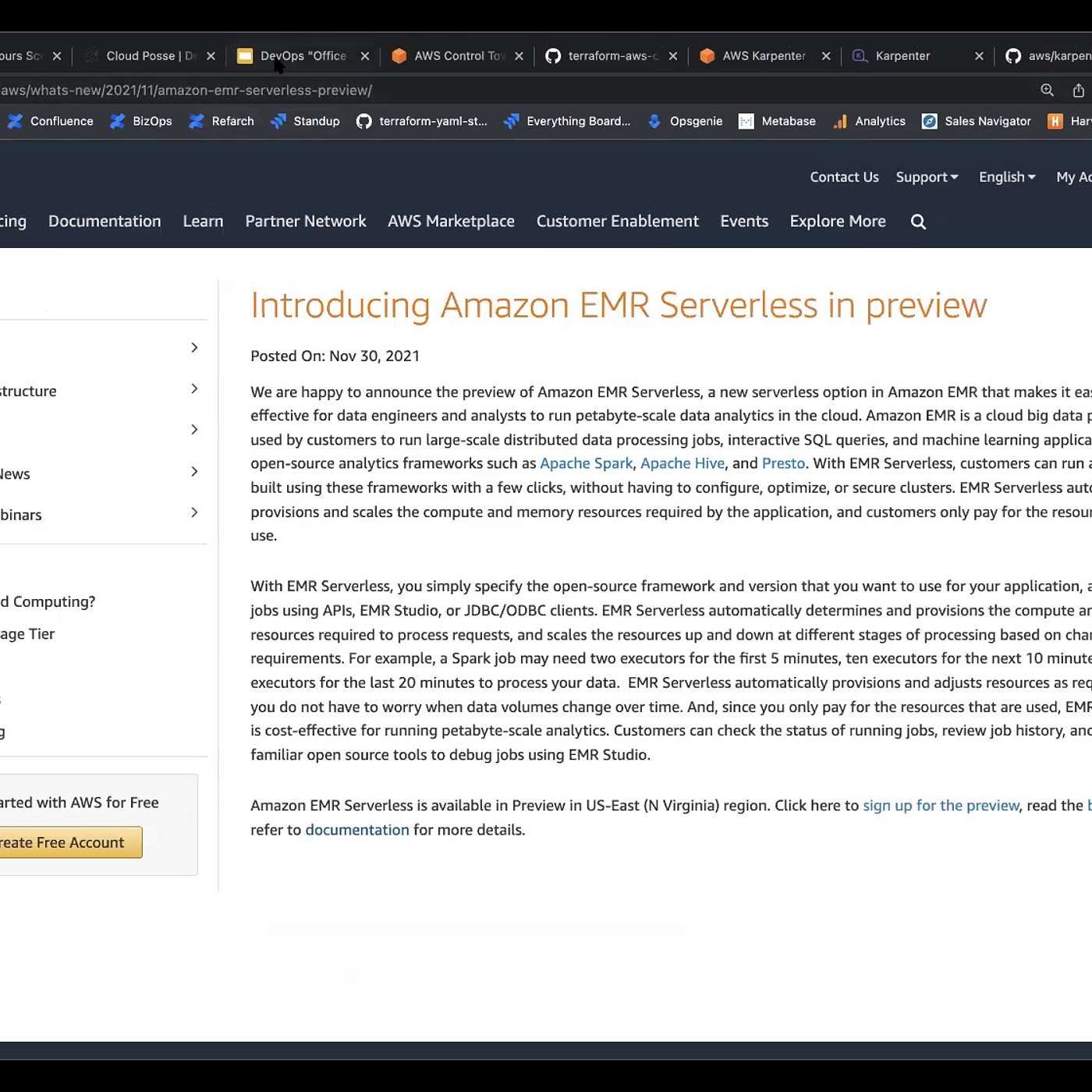Open the Confluence bookmark
This screenshot has height=1092, width=1092.
coord(51,121)
